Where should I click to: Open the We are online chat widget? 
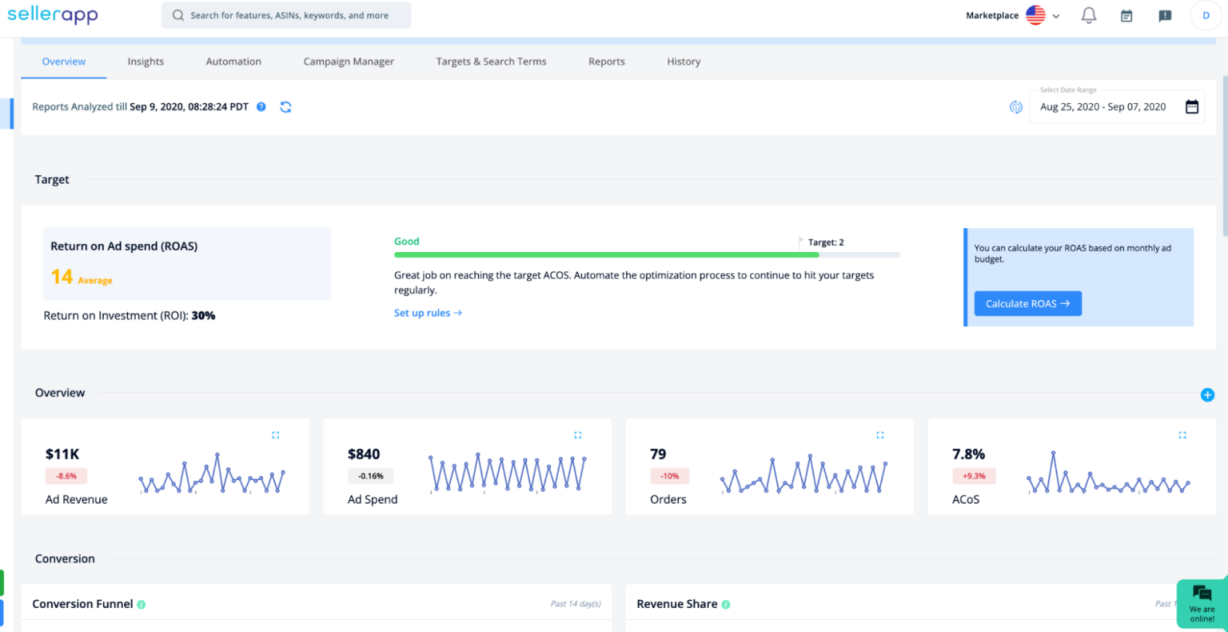click(x=1201, y=603)
